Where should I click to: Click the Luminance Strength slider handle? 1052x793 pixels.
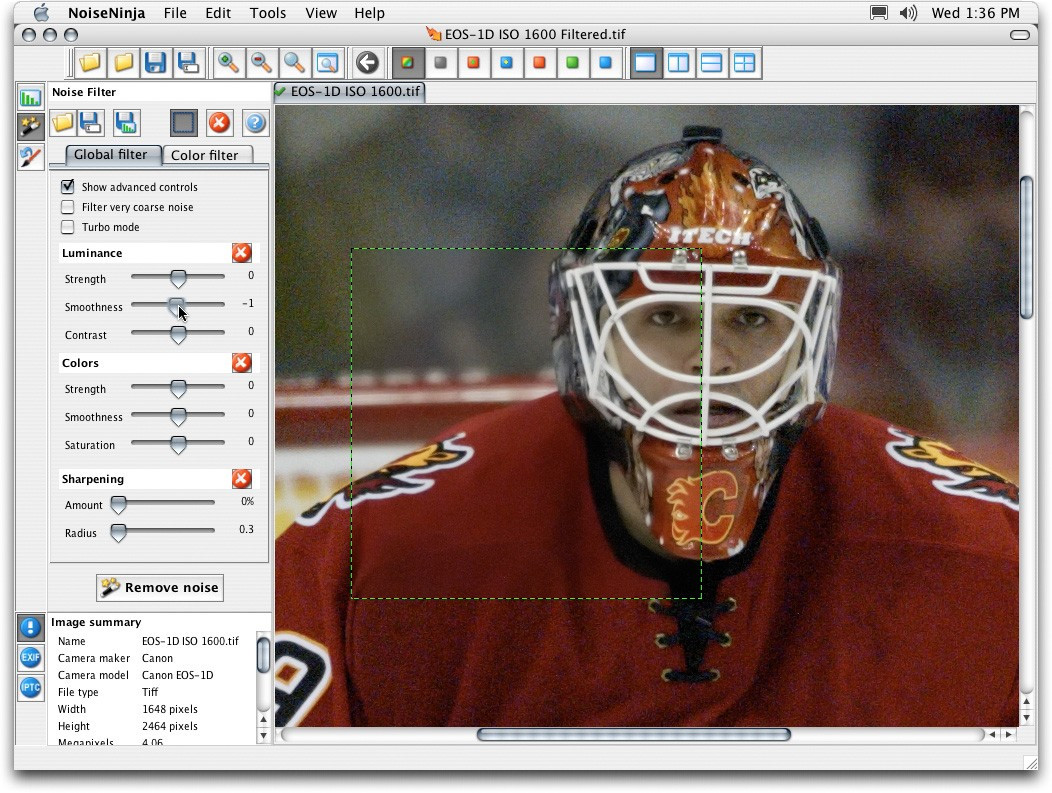point(178,278)
